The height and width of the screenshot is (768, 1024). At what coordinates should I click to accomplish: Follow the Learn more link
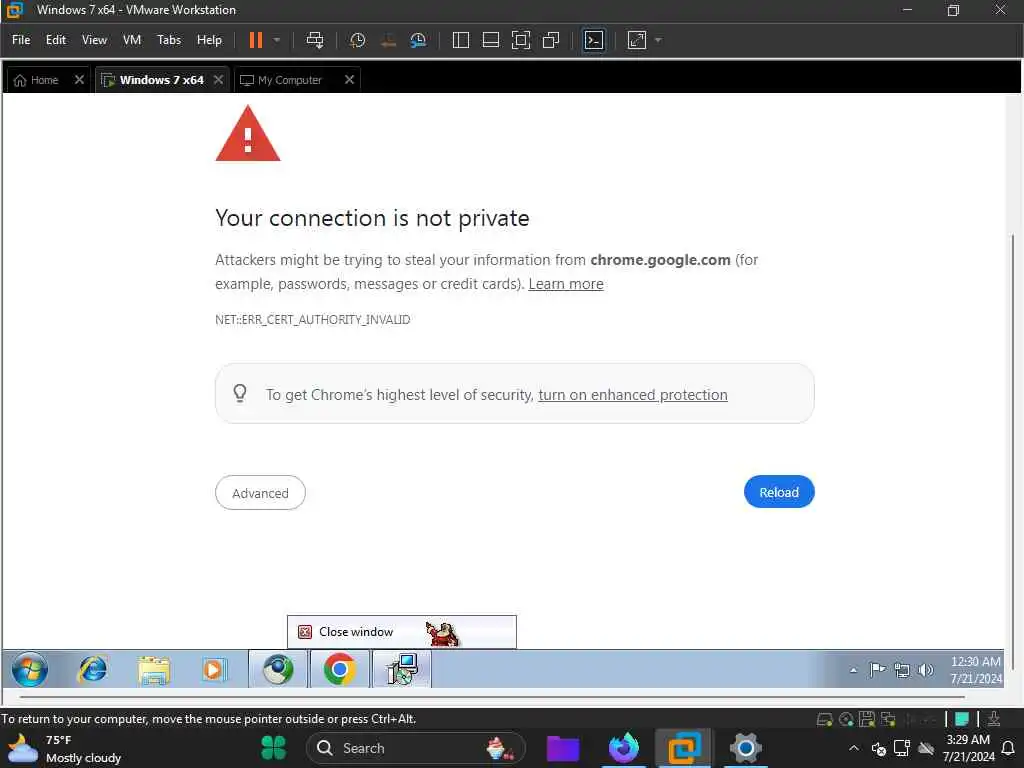click(566, 284)
